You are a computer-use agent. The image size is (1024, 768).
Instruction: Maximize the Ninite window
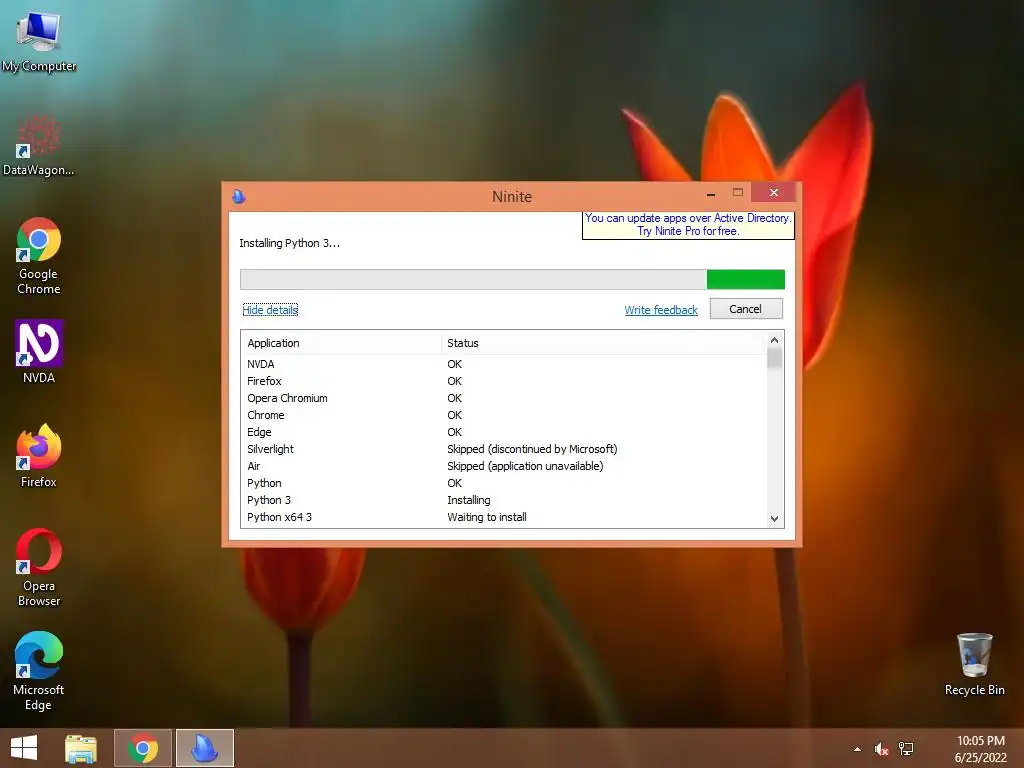click(x=738, y=193)
